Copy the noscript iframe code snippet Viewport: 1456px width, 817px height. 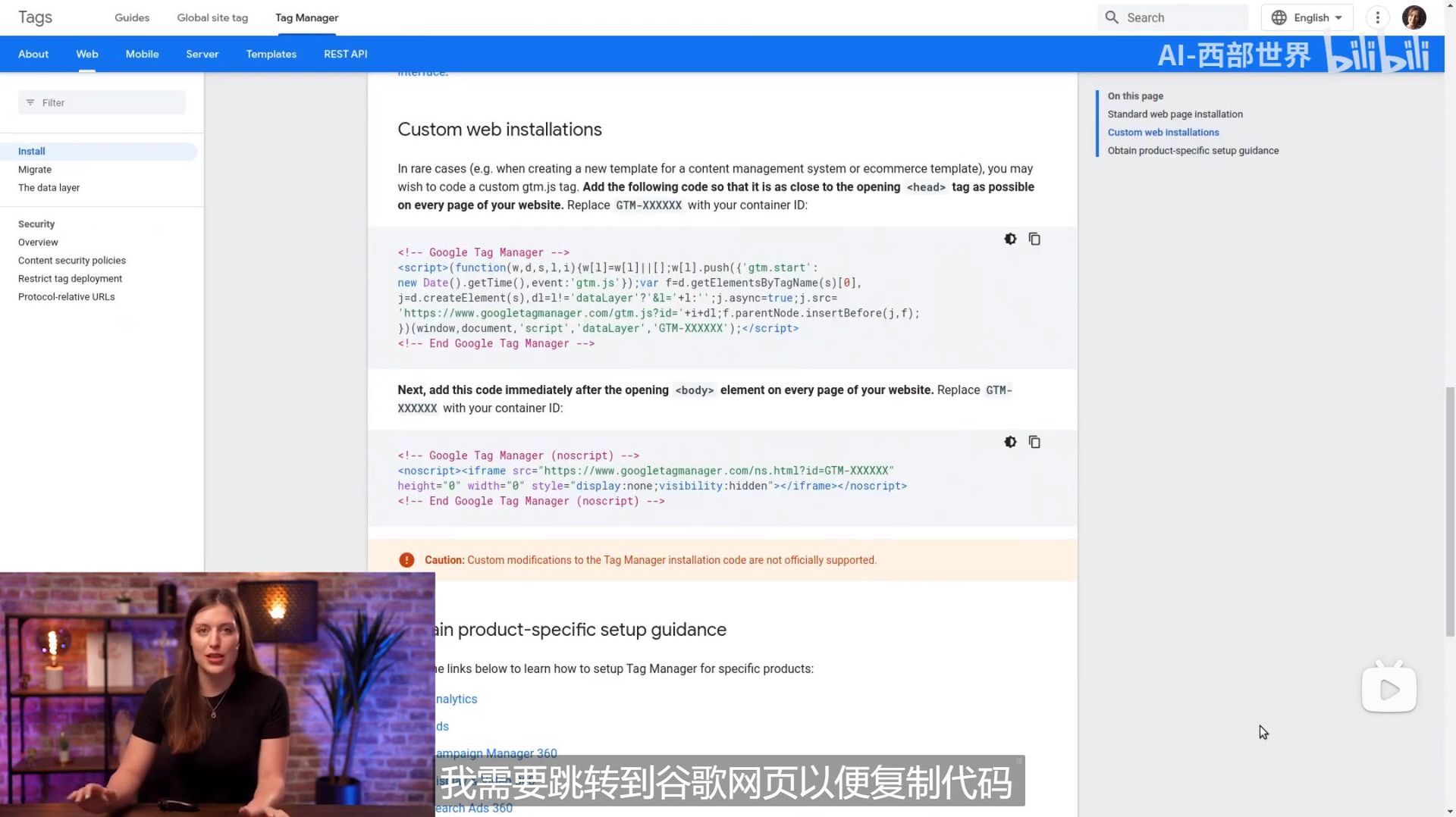(1034, 442)
